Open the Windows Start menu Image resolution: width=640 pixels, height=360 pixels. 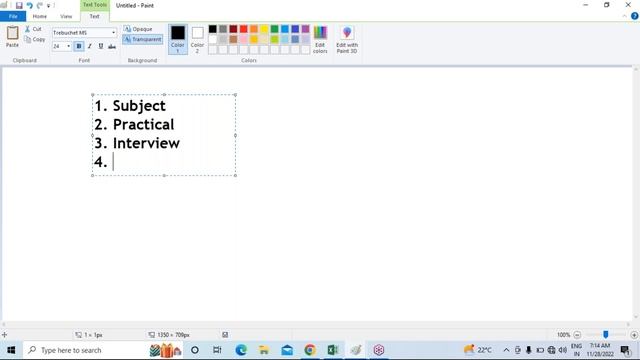click(x=11, y=350)
